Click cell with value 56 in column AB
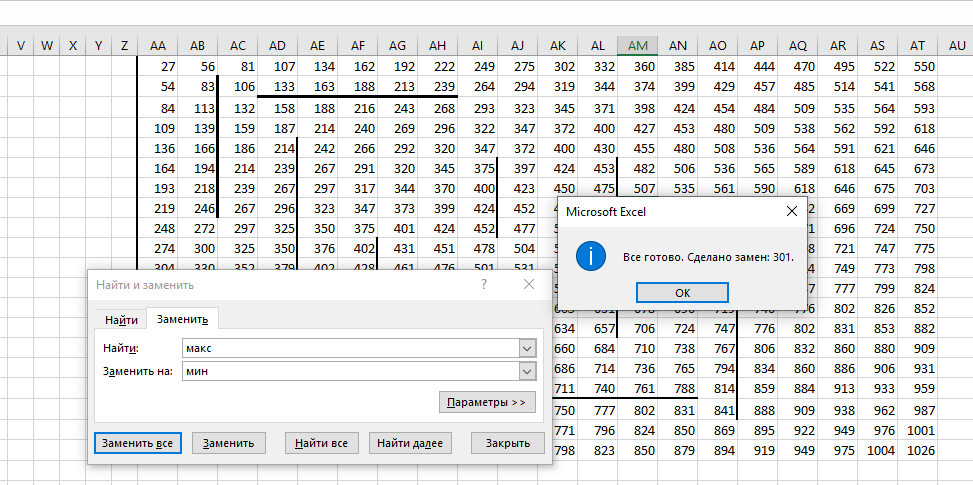Image resolution: width=973 pixels, height=485 pixels. (x=197, y=67)
